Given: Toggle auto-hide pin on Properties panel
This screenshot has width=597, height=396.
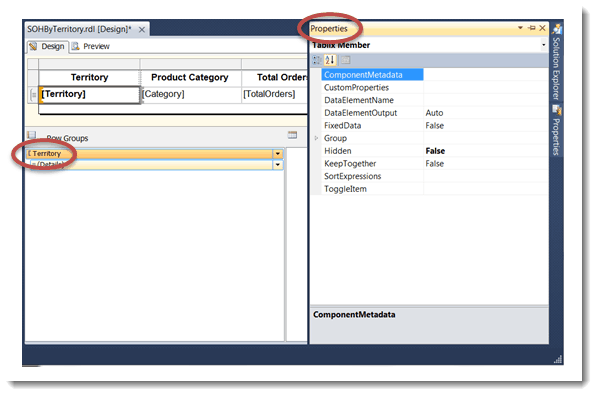Looking at the screenshot, I should (532, 28).
